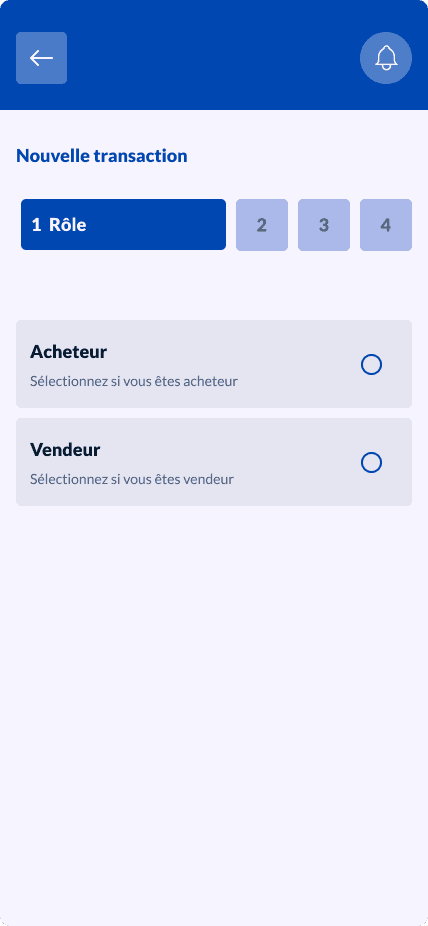Jump to step 4 in the stepper
The image size is (428, 926).
click(386, 225)
